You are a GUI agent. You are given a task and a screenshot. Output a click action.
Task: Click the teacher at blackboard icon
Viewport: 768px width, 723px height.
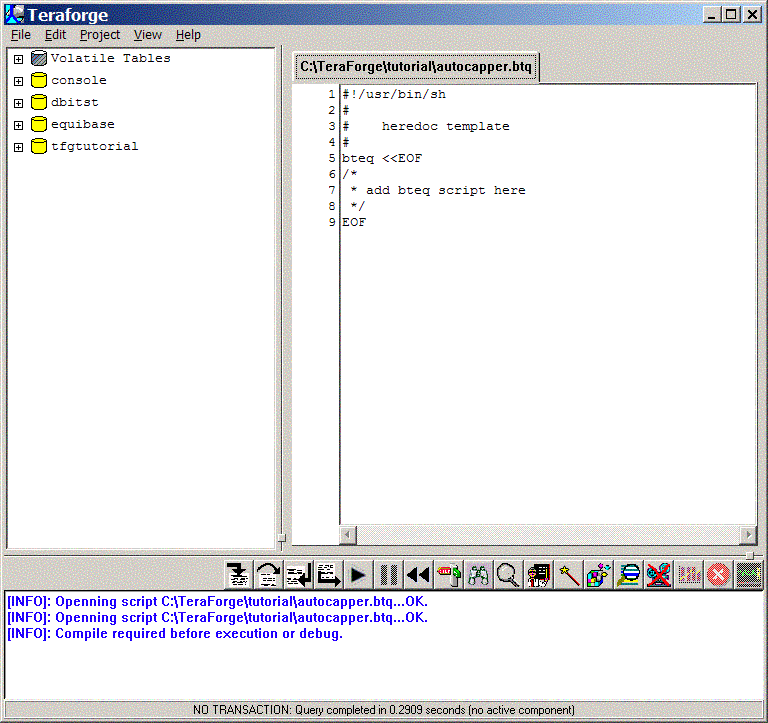pos(539,575)
